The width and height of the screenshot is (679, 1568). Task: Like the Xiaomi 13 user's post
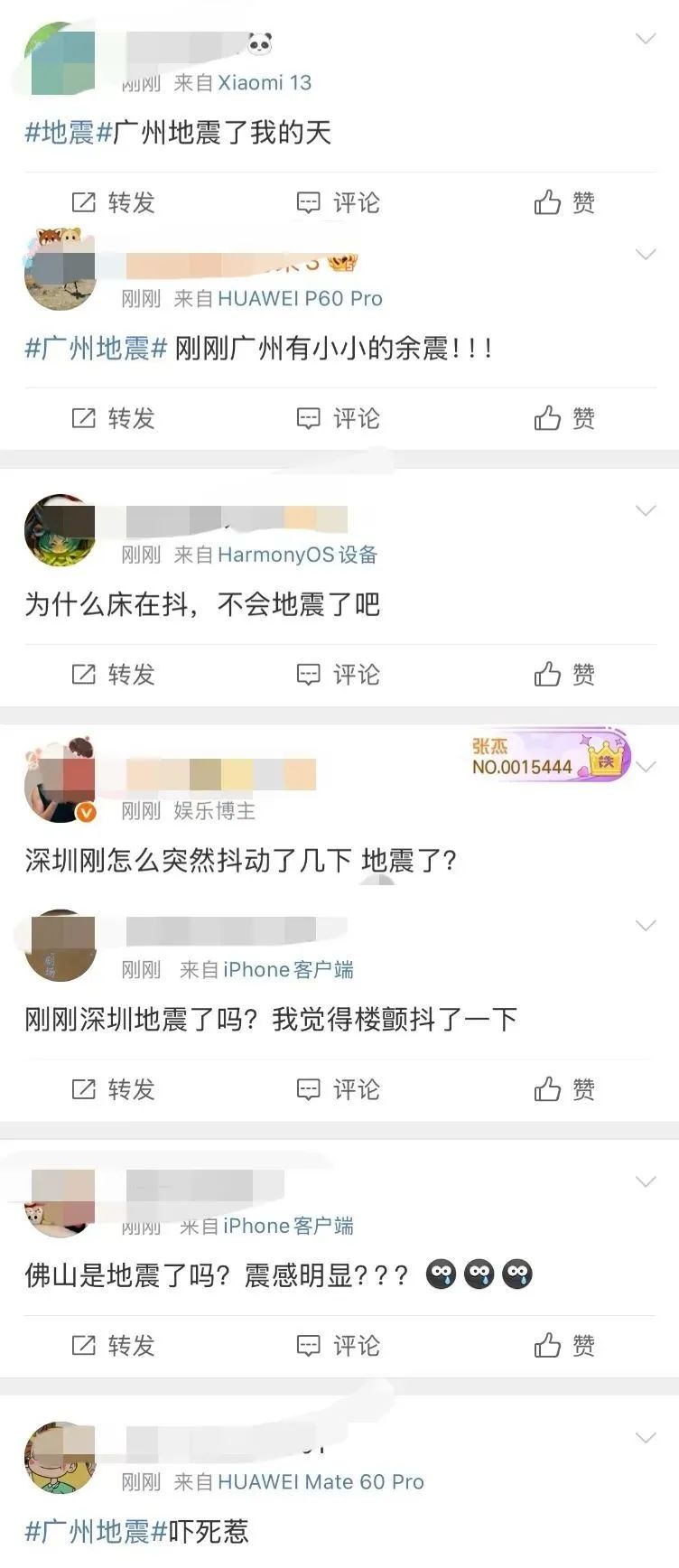click(x=564, y=202)
